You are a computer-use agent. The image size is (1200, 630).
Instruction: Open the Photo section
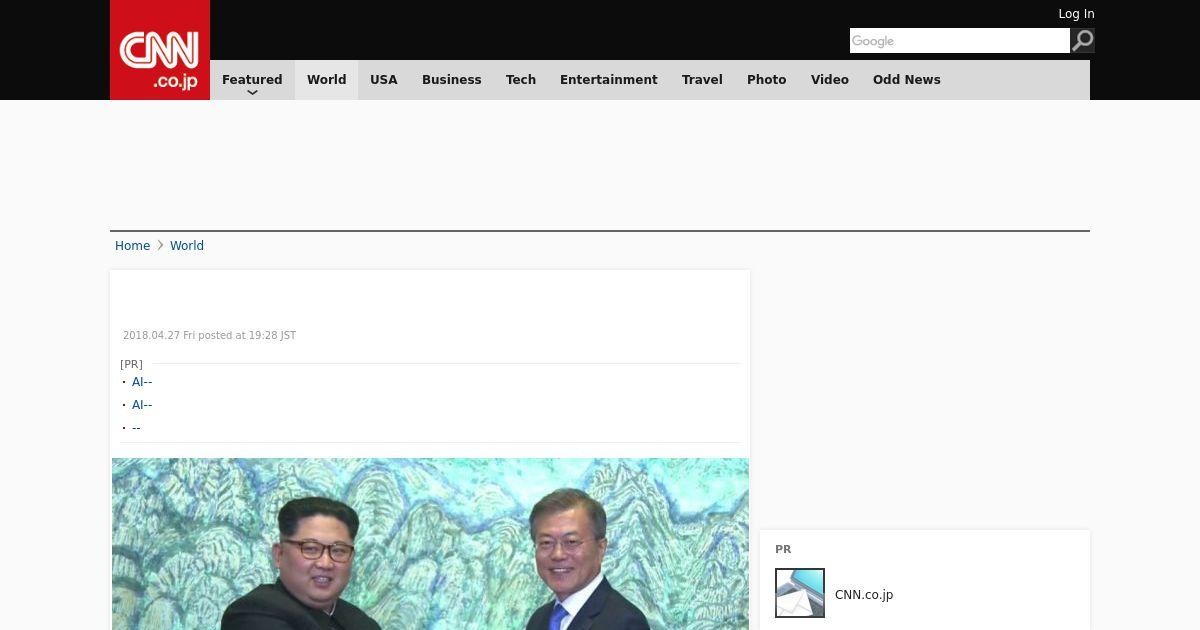click(x=767, y=80)
